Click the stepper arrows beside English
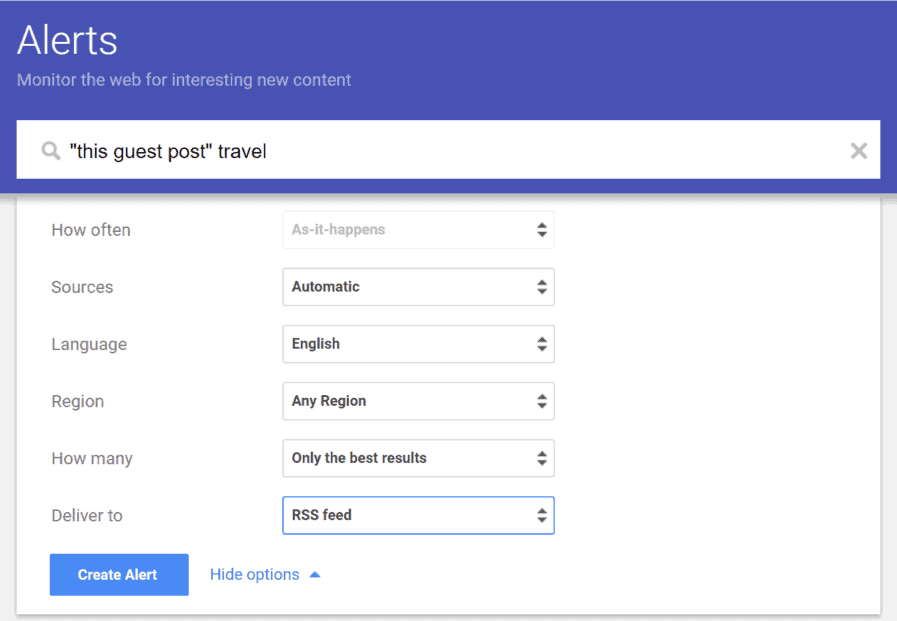 542,344
